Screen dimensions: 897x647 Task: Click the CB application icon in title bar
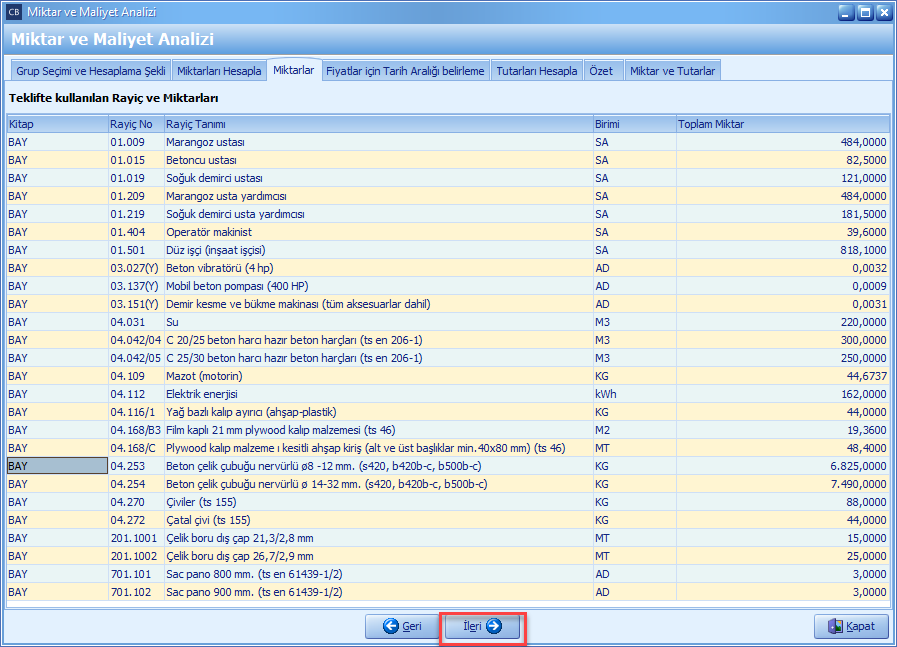tap(13, 12)
